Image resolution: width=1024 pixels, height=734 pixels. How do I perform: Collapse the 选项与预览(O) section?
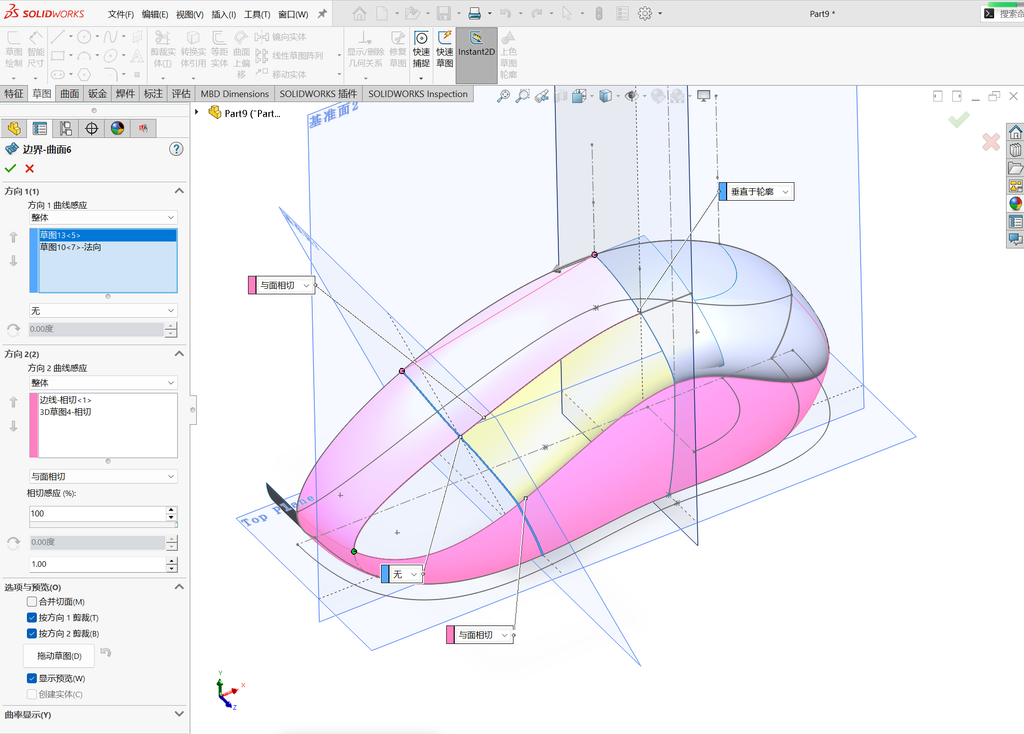179,587
